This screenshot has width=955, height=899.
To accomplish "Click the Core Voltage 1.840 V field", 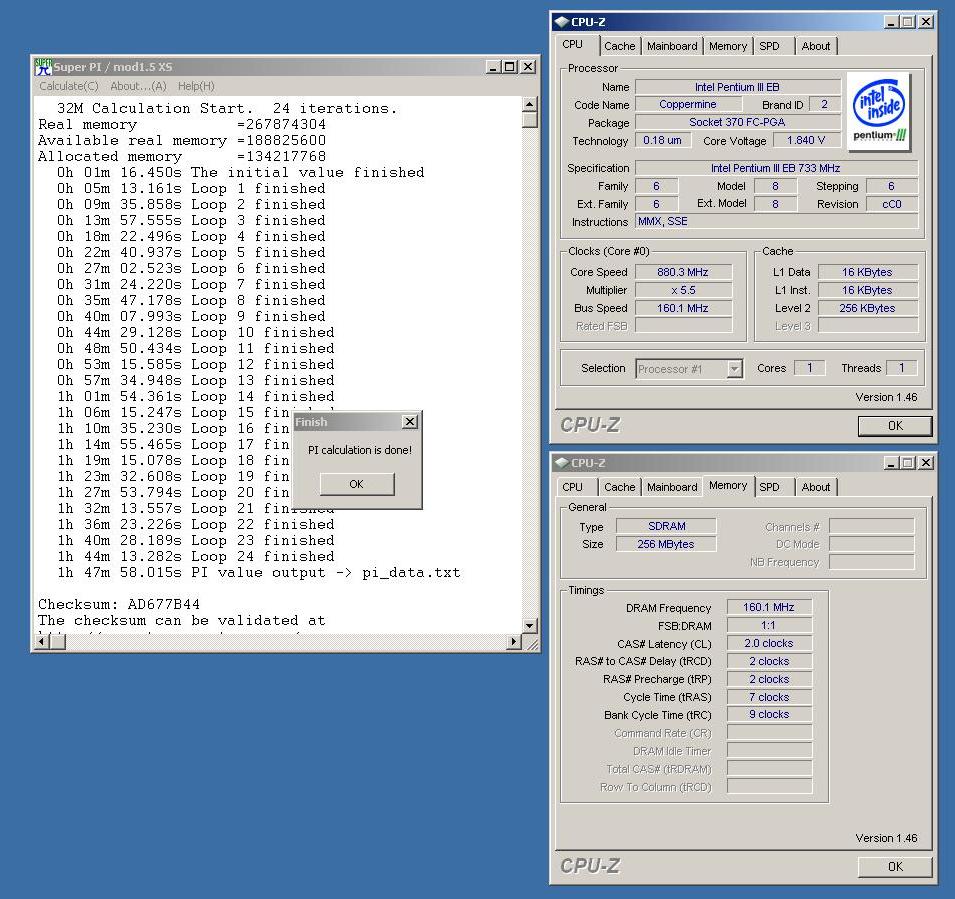I will coord(806,140).
